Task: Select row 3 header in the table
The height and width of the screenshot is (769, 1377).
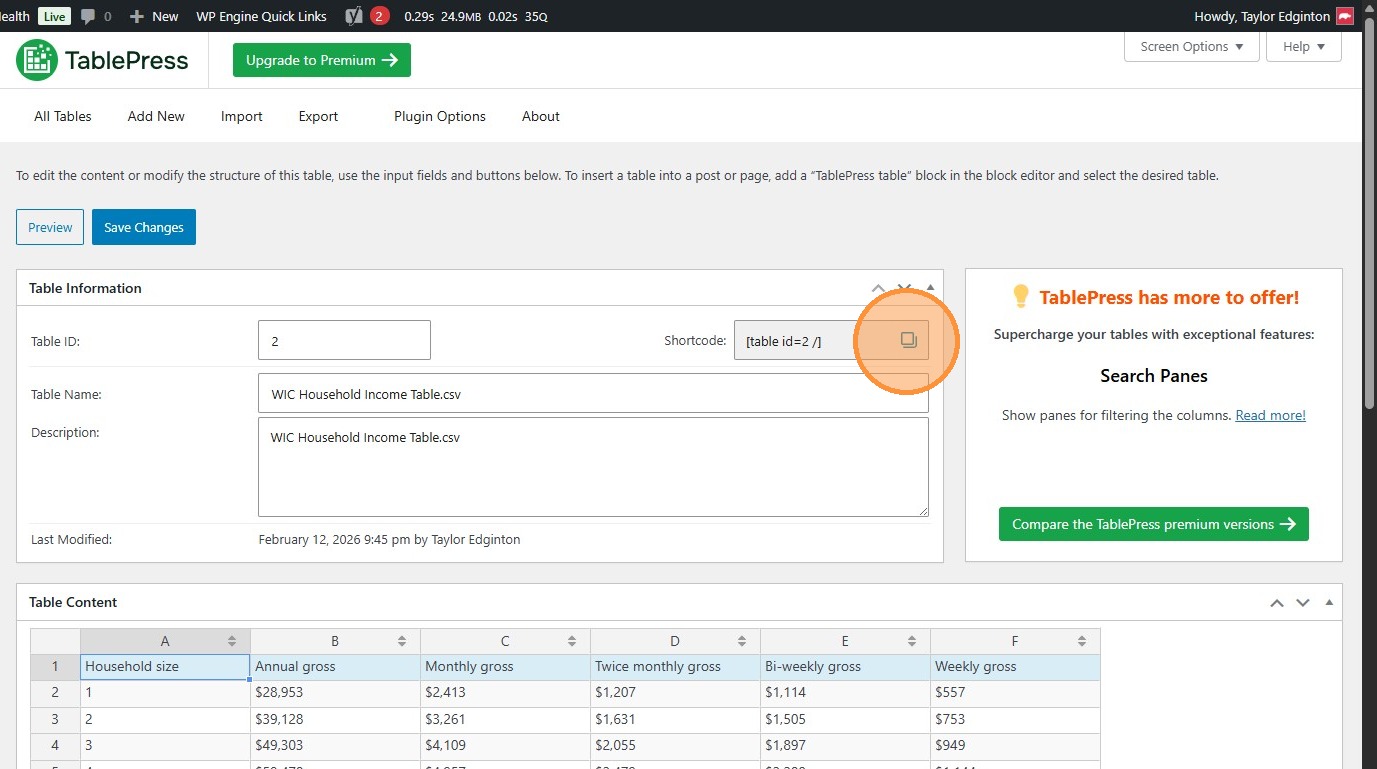Action: click(55, 719)
